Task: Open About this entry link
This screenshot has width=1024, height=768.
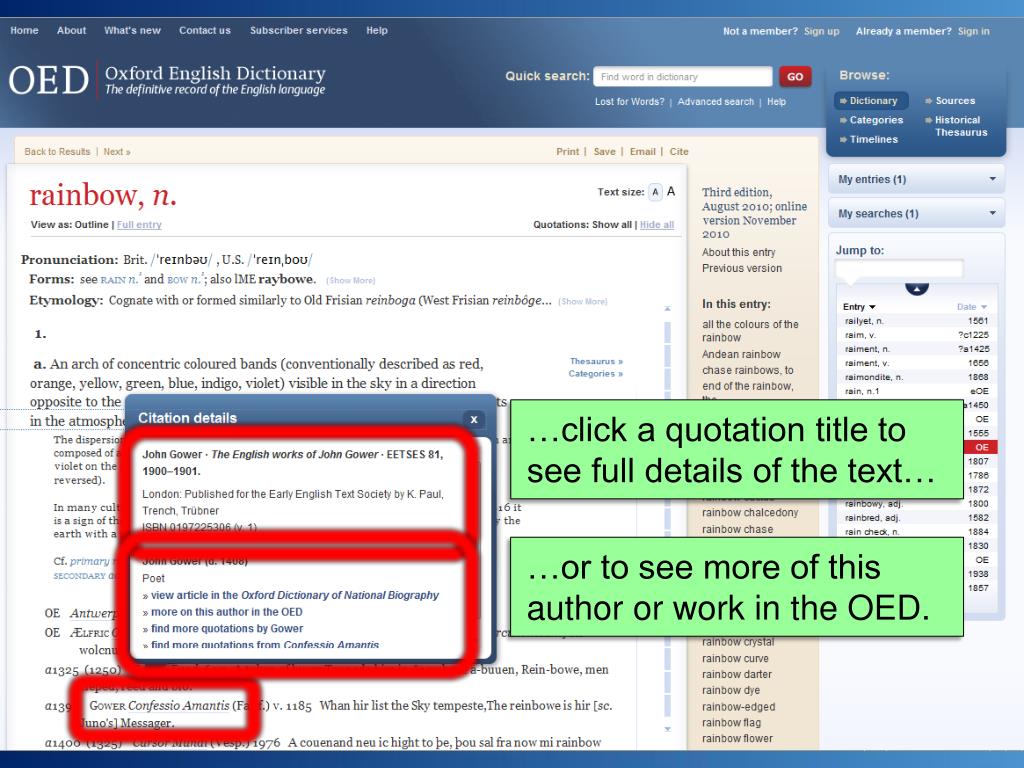Action: click(739, 252)
